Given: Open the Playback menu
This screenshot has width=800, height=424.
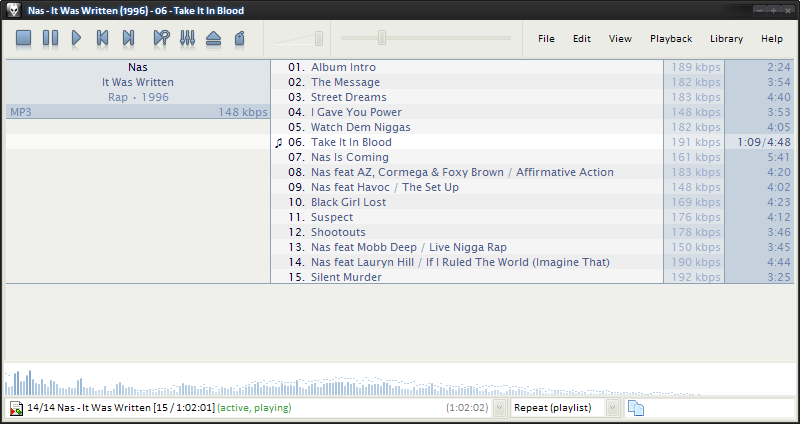Looking at the screenshot, I should click(x=671, y=39).
